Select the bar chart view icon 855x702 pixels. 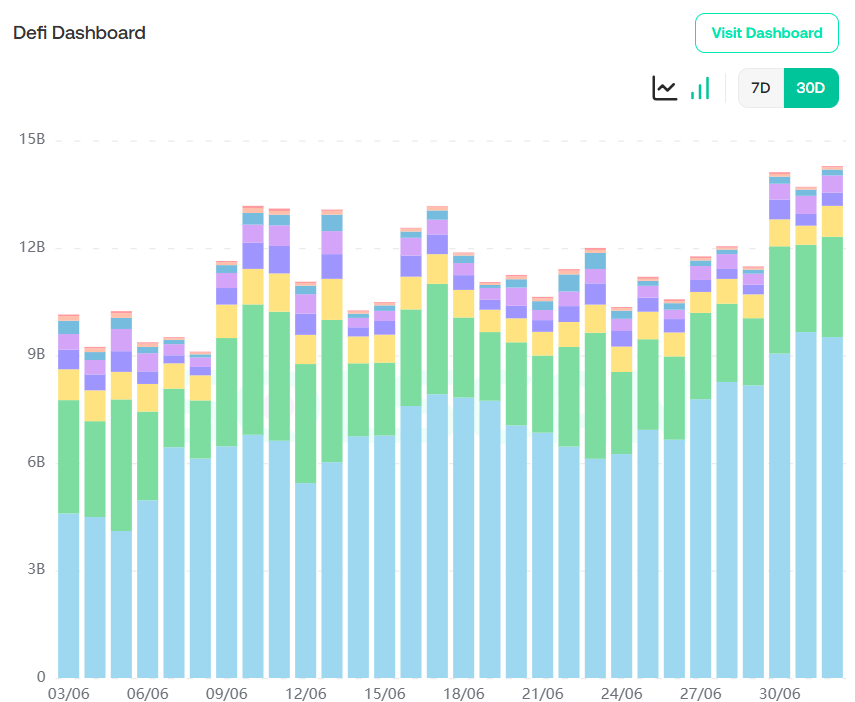(700, 88)
